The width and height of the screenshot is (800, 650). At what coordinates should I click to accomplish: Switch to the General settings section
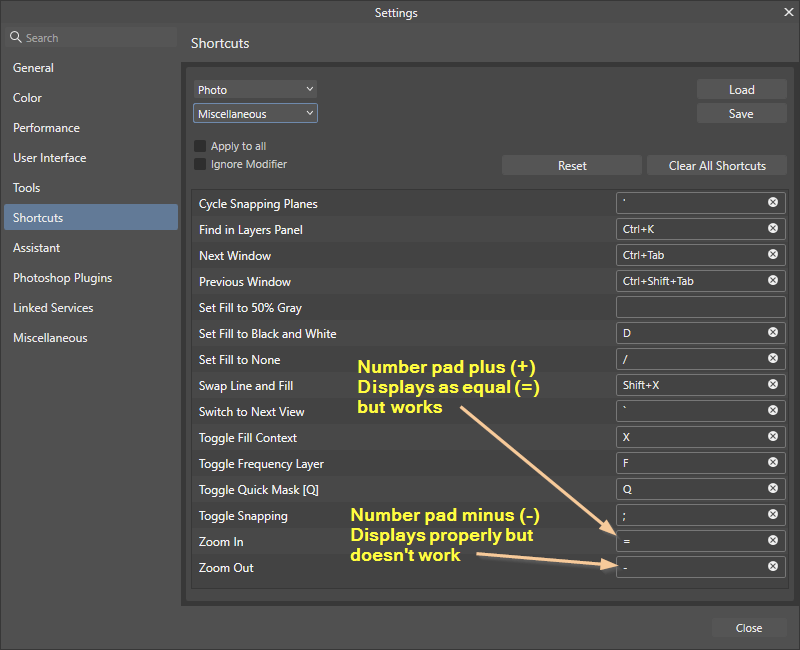point(35,67)
